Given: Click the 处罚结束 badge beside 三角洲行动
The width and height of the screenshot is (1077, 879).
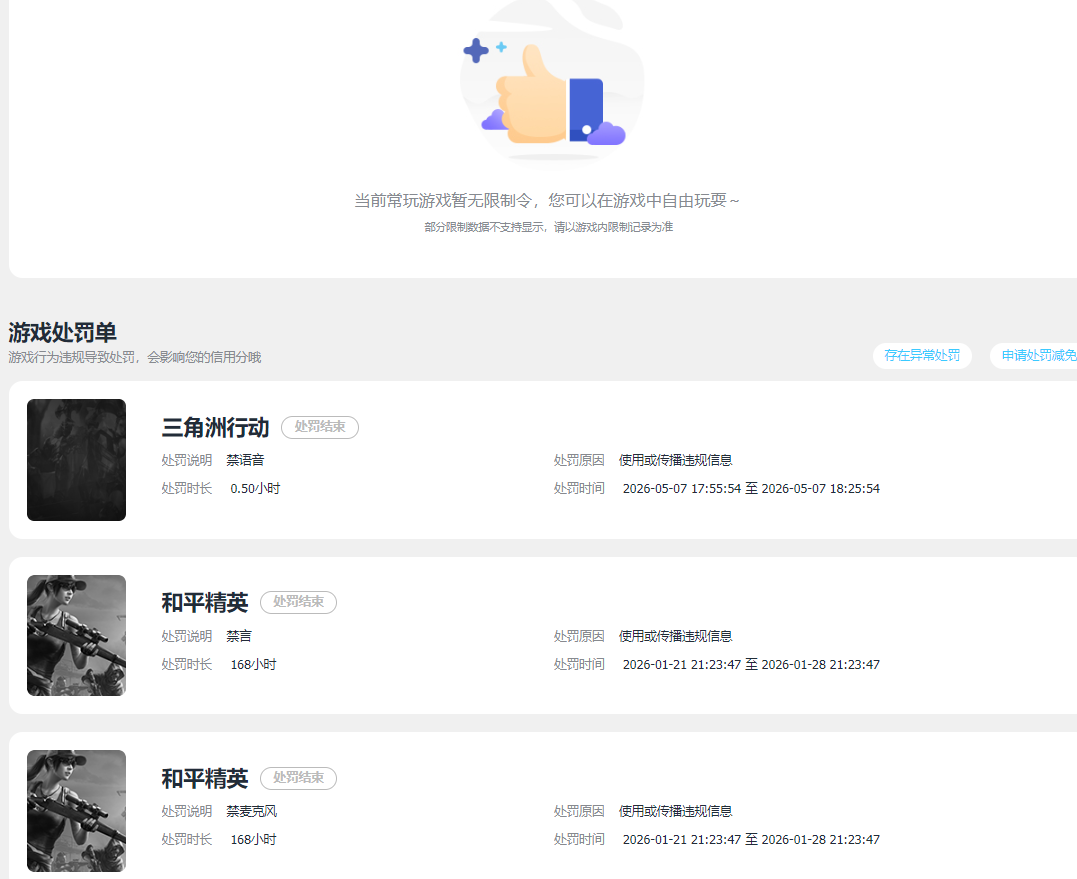Looking at the screenshot, I should (320, 427).
